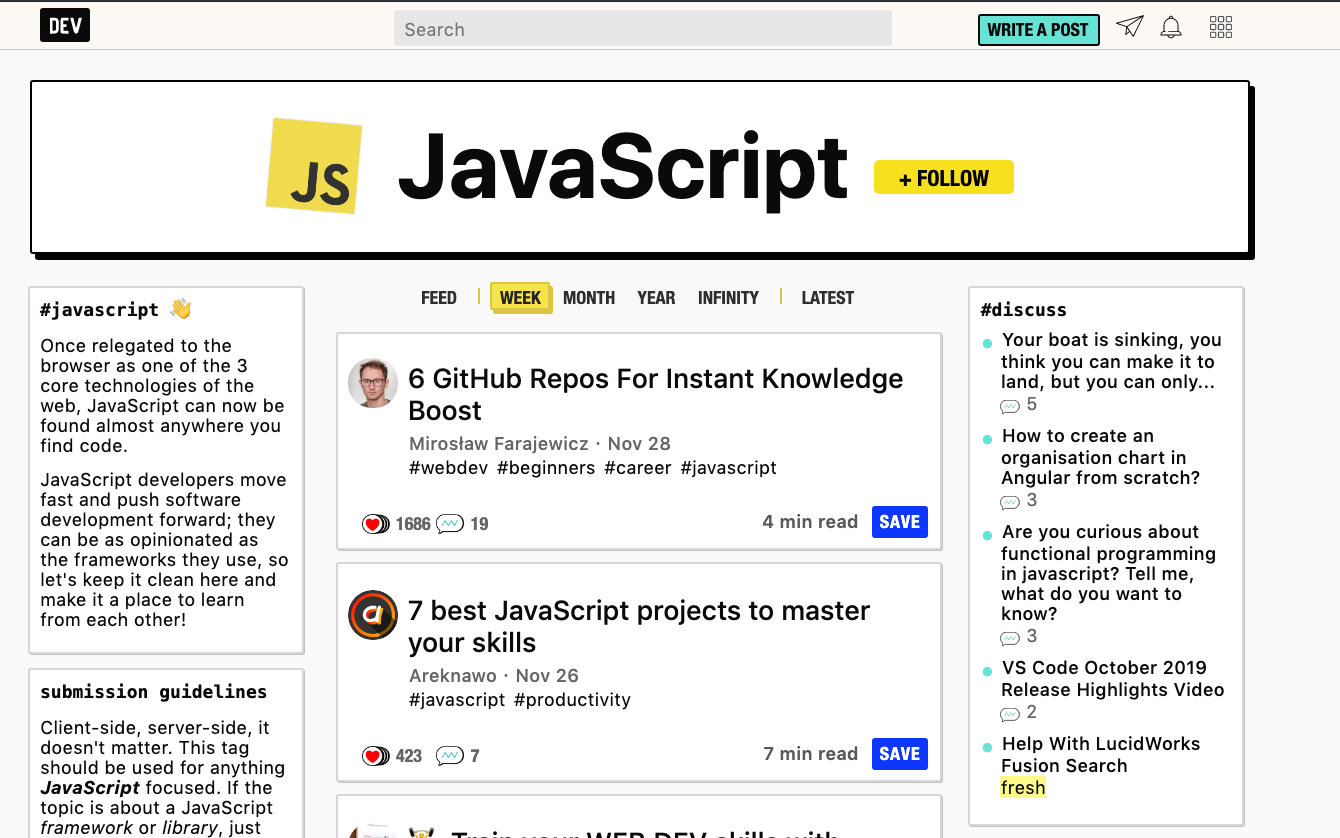Screen dimensions: 1340x838
Task: Select the Month tab
Action: (x=589, y=298)
